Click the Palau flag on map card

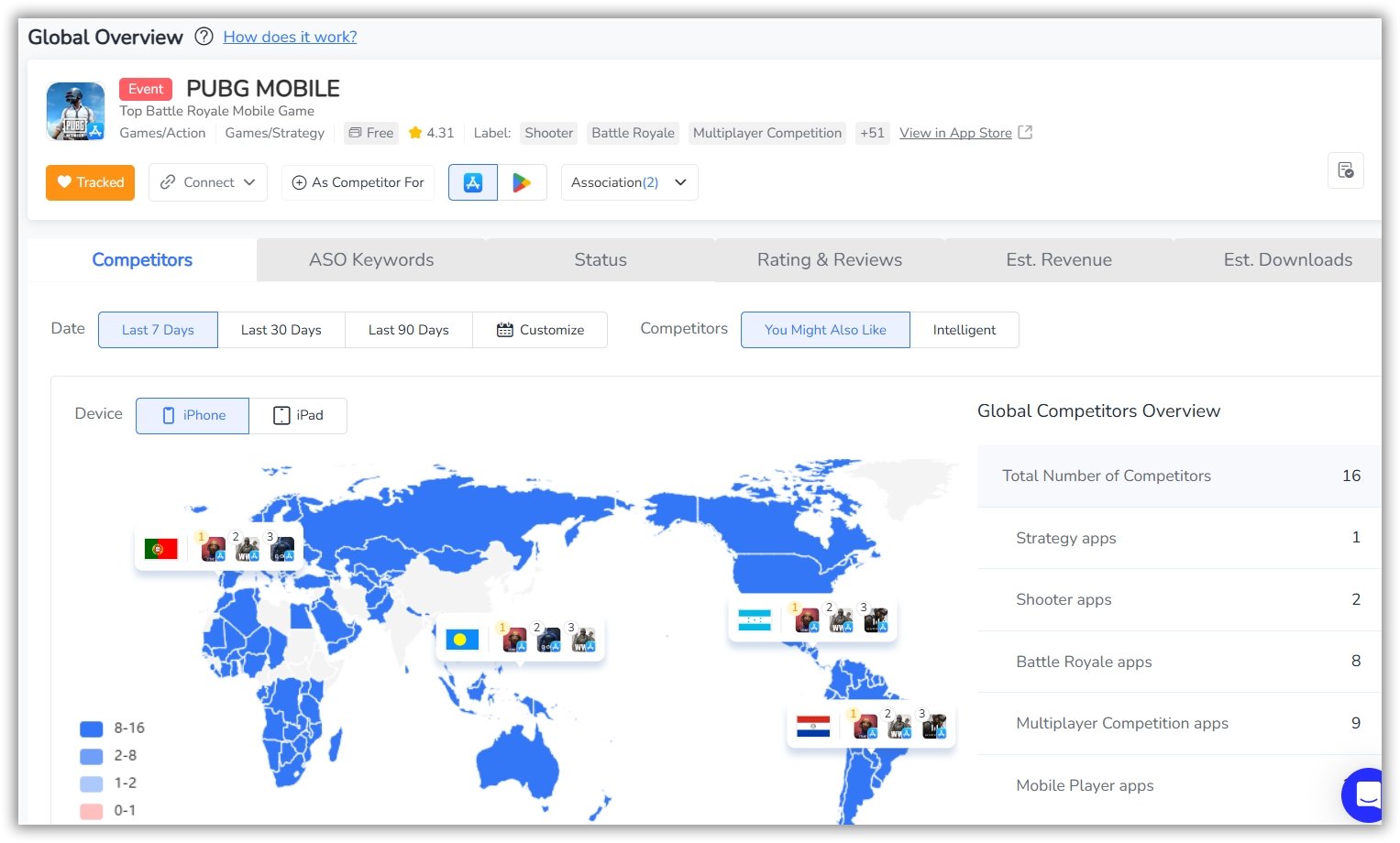tap(462, 640)
